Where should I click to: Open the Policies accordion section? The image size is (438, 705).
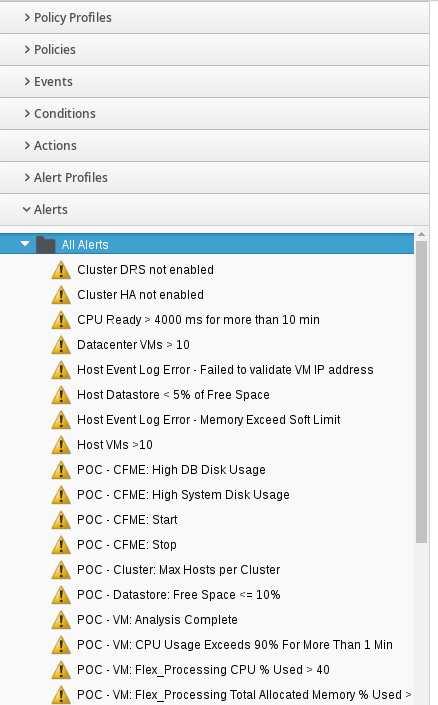[215, 49]
